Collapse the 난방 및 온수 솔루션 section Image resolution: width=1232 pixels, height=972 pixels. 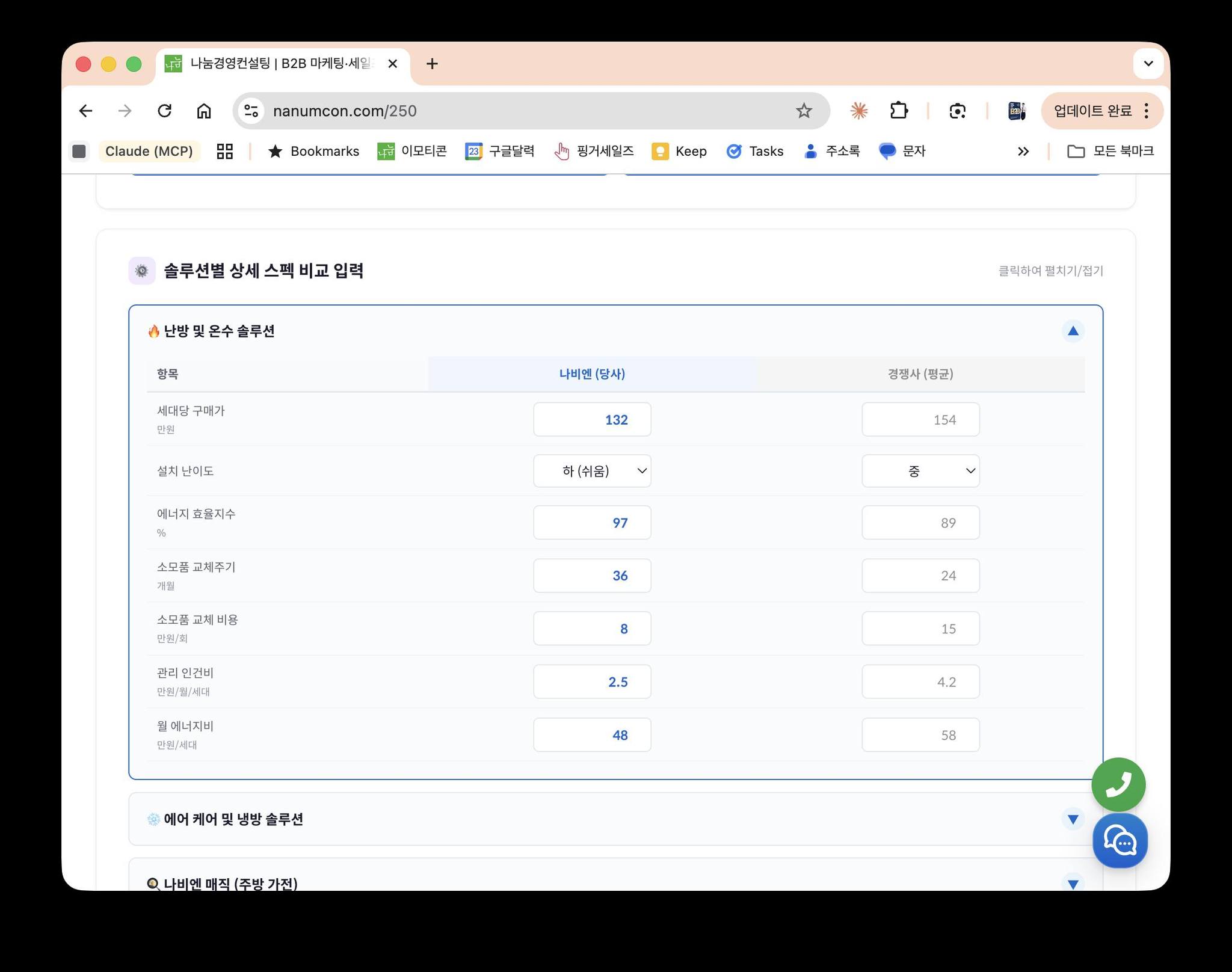pyautogui.click(x=1073, y=331)
